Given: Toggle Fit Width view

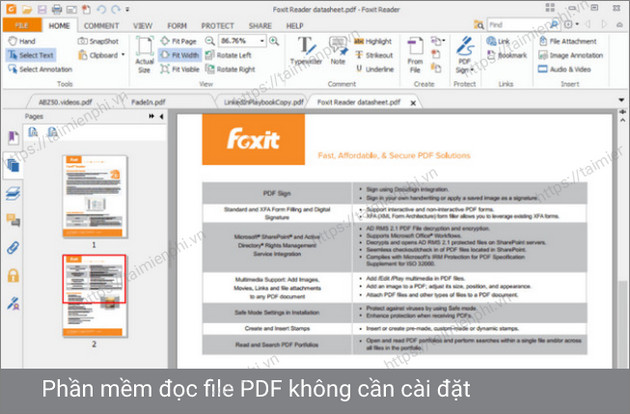Looking at the screenshot, I should 180,55.
